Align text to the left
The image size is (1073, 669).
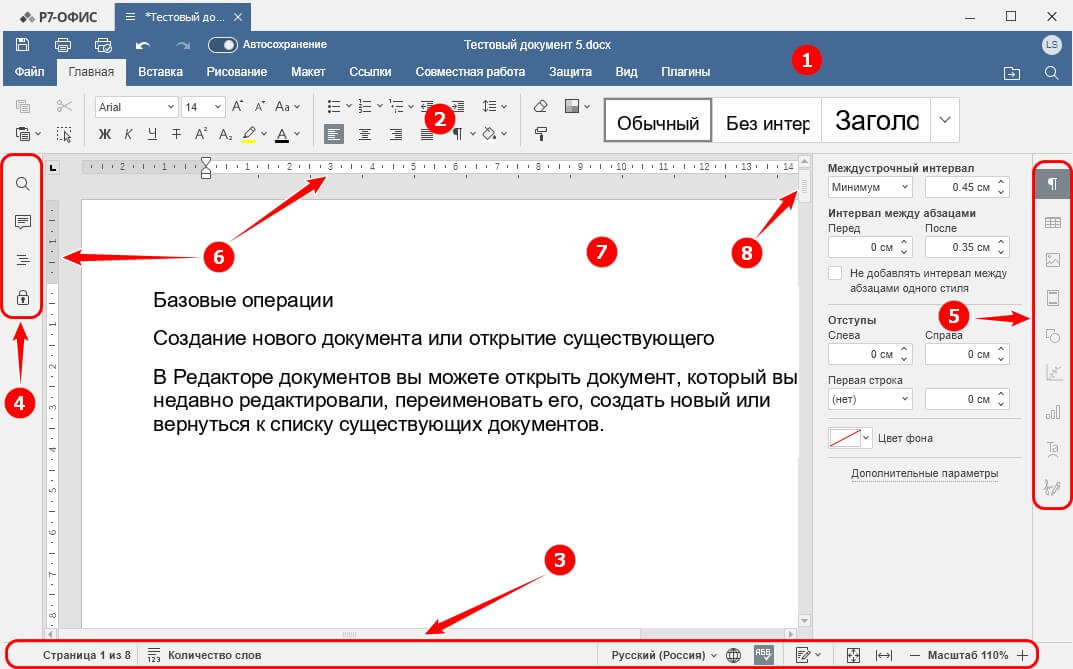334,134
